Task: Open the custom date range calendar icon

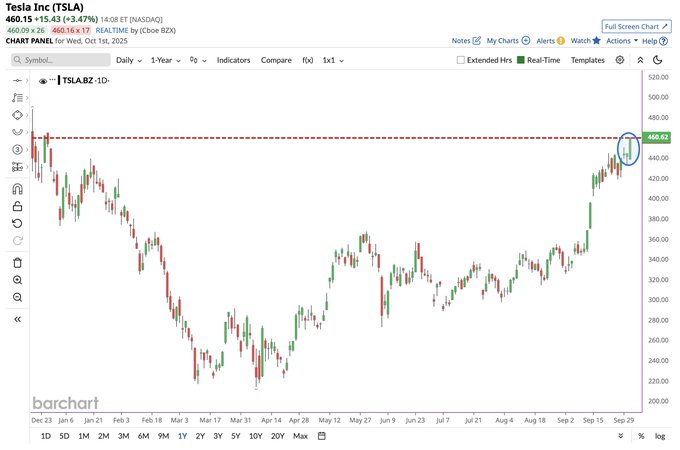Action: coord(321,436)
